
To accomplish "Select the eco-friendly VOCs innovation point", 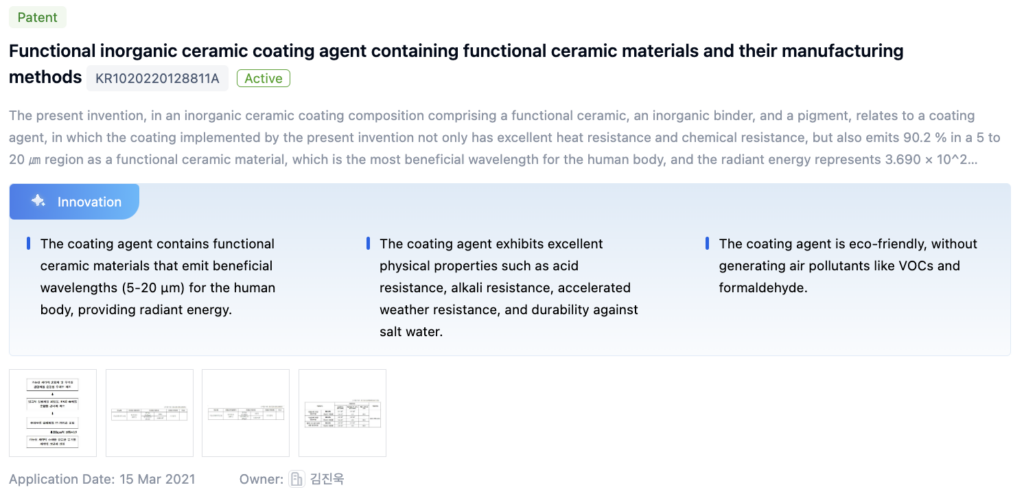I will pyautogui.click(x=847, y=265).
